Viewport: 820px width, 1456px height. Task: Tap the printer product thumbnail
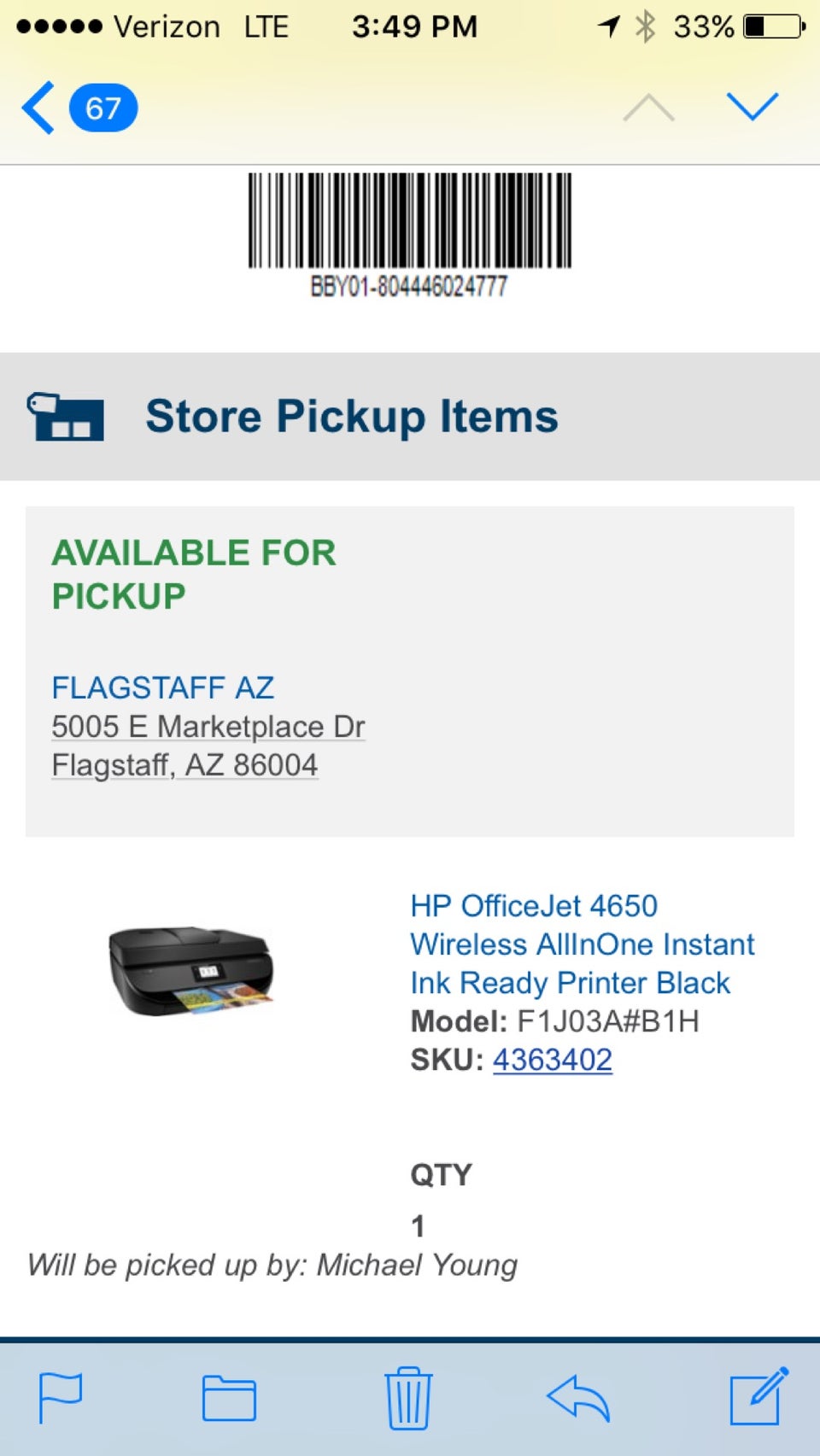click(x=190, y=971)
